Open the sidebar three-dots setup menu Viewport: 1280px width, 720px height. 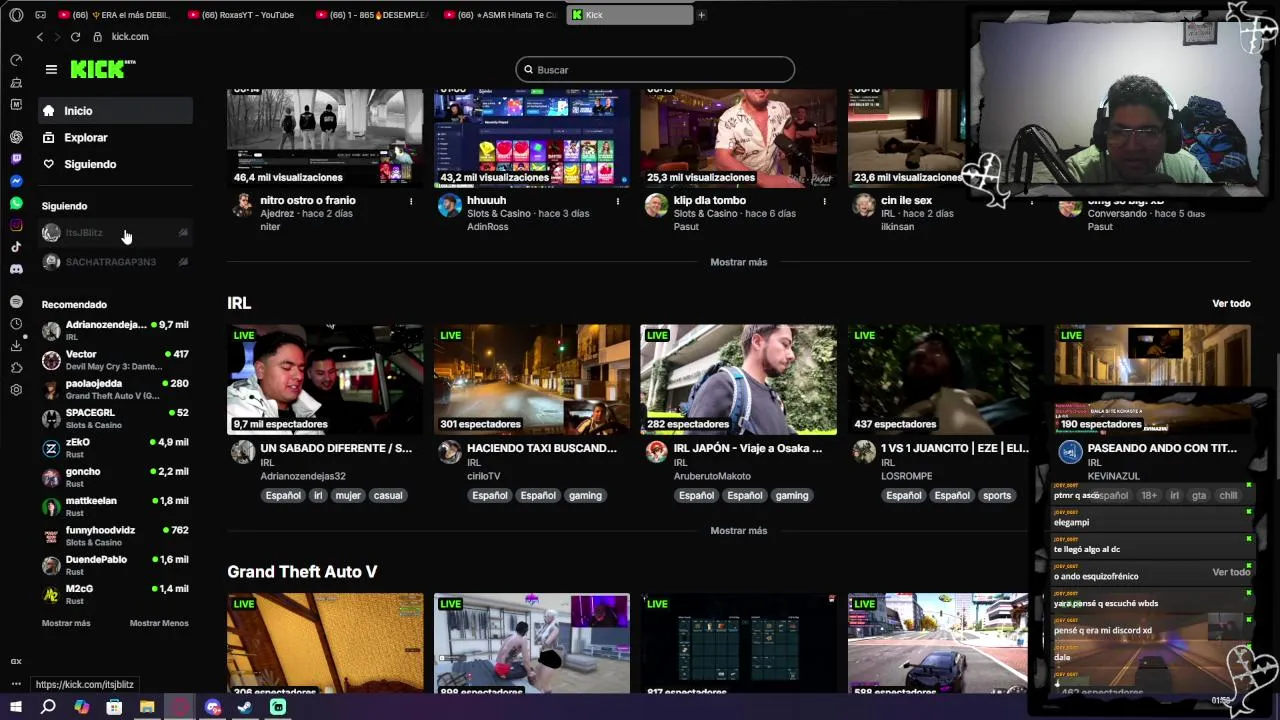[x=16, y=684]
